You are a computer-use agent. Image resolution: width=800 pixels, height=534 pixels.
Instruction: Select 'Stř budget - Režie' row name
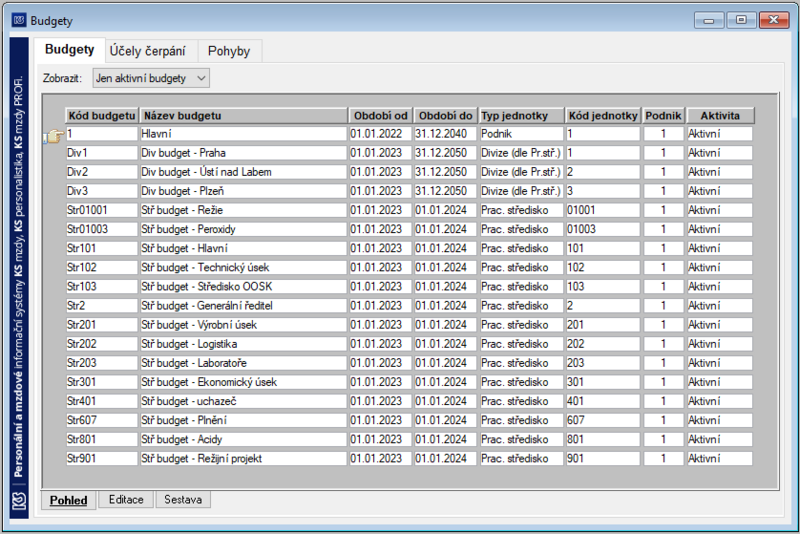click(243, 210)
